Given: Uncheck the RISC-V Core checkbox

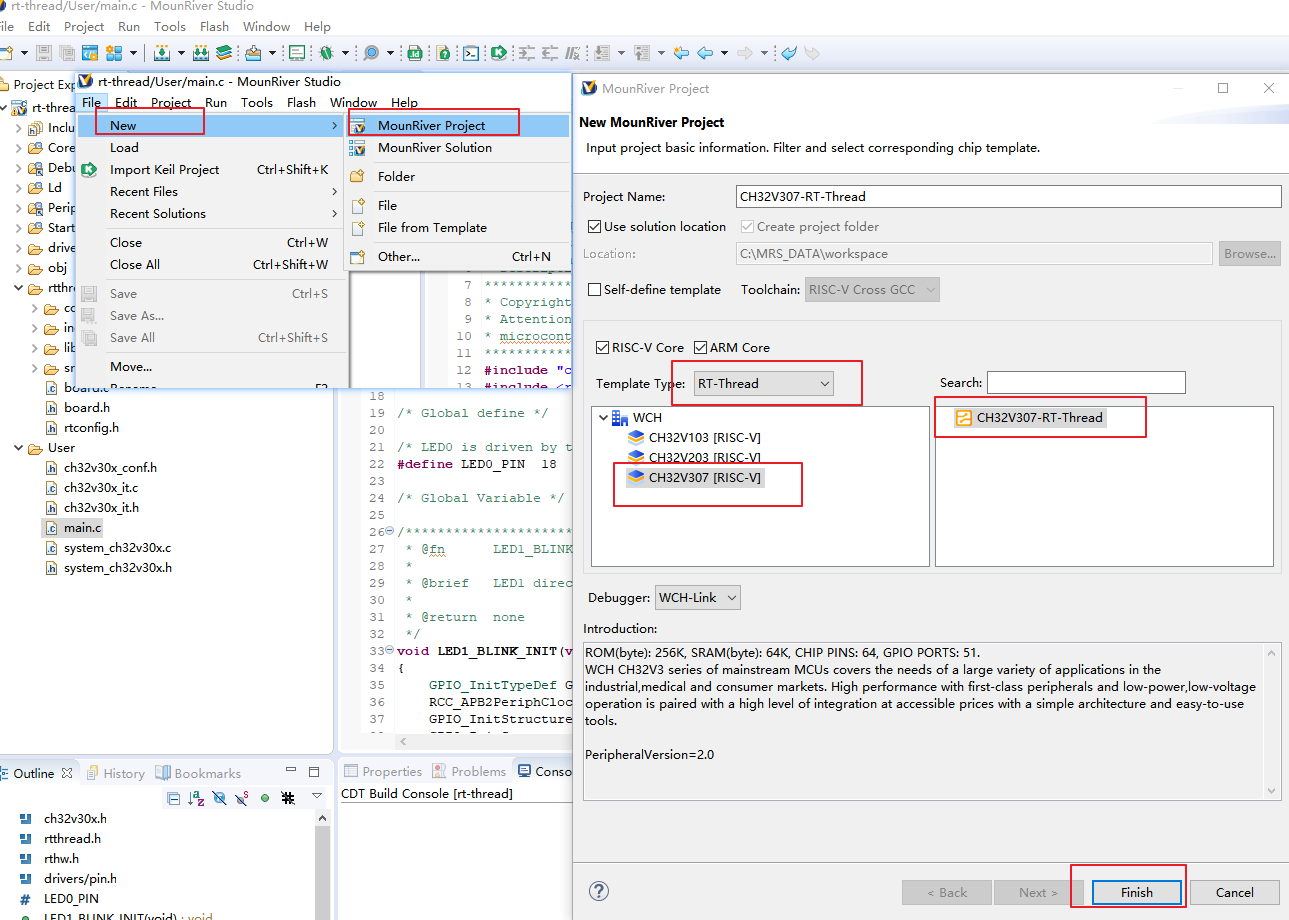Looking at the screenshot, I should click(x=602, y=348).
